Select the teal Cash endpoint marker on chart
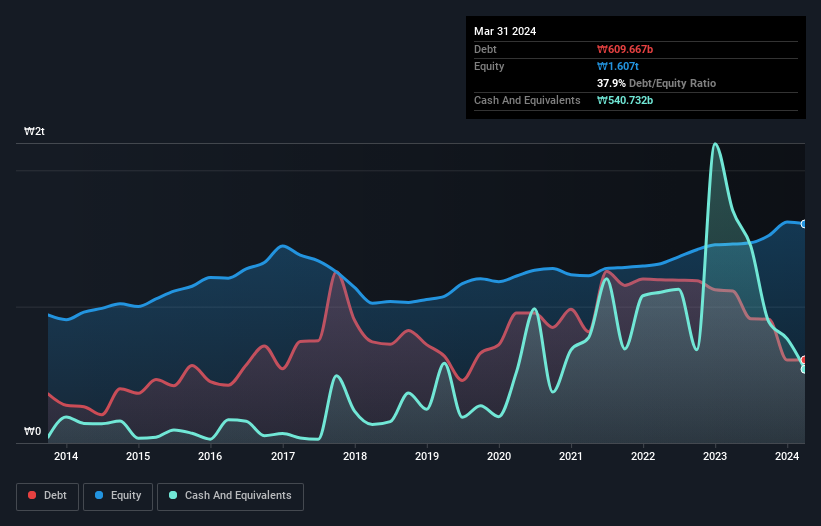 804,370
